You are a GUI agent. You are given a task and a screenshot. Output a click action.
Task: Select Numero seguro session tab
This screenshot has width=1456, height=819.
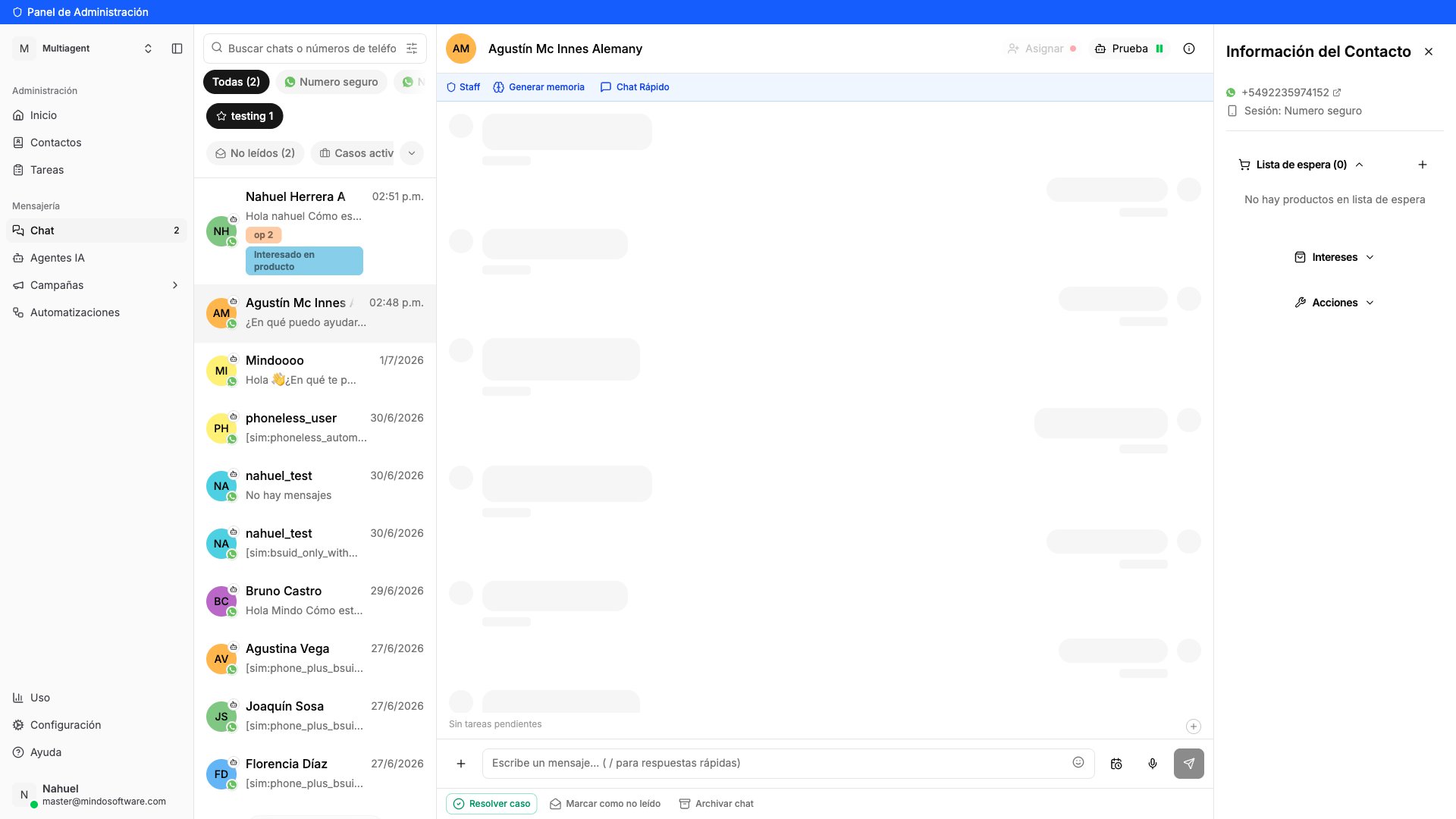click(x=331, y=82)
